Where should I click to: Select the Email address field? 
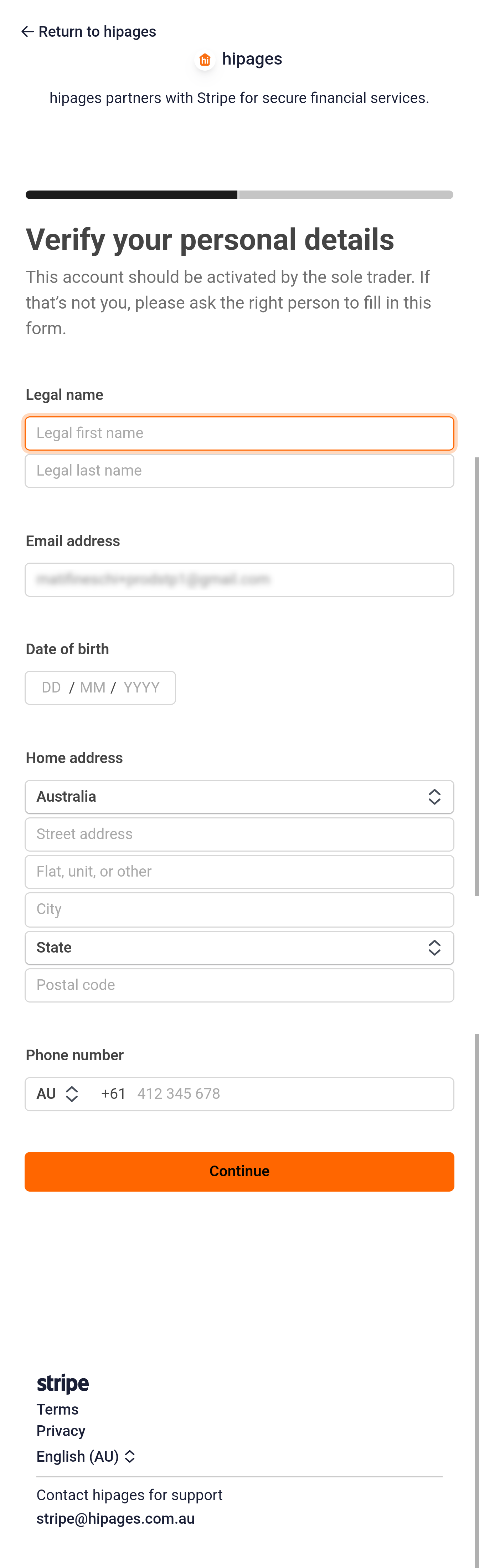(x=239, y=579)
